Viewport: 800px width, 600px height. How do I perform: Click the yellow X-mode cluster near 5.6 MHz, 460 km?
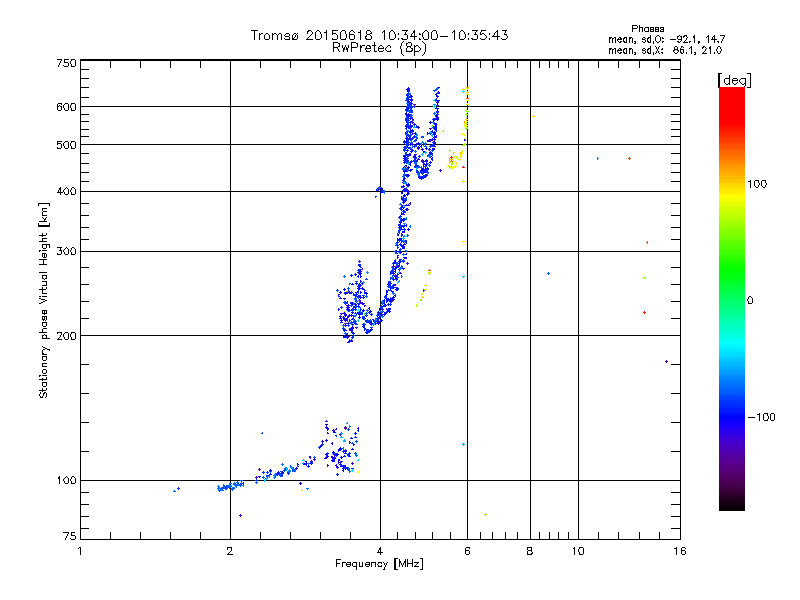(x=455, y=160)
